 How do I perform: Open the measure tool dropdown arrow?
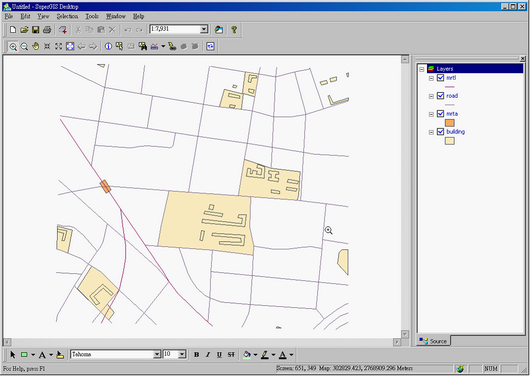(163, 46)
